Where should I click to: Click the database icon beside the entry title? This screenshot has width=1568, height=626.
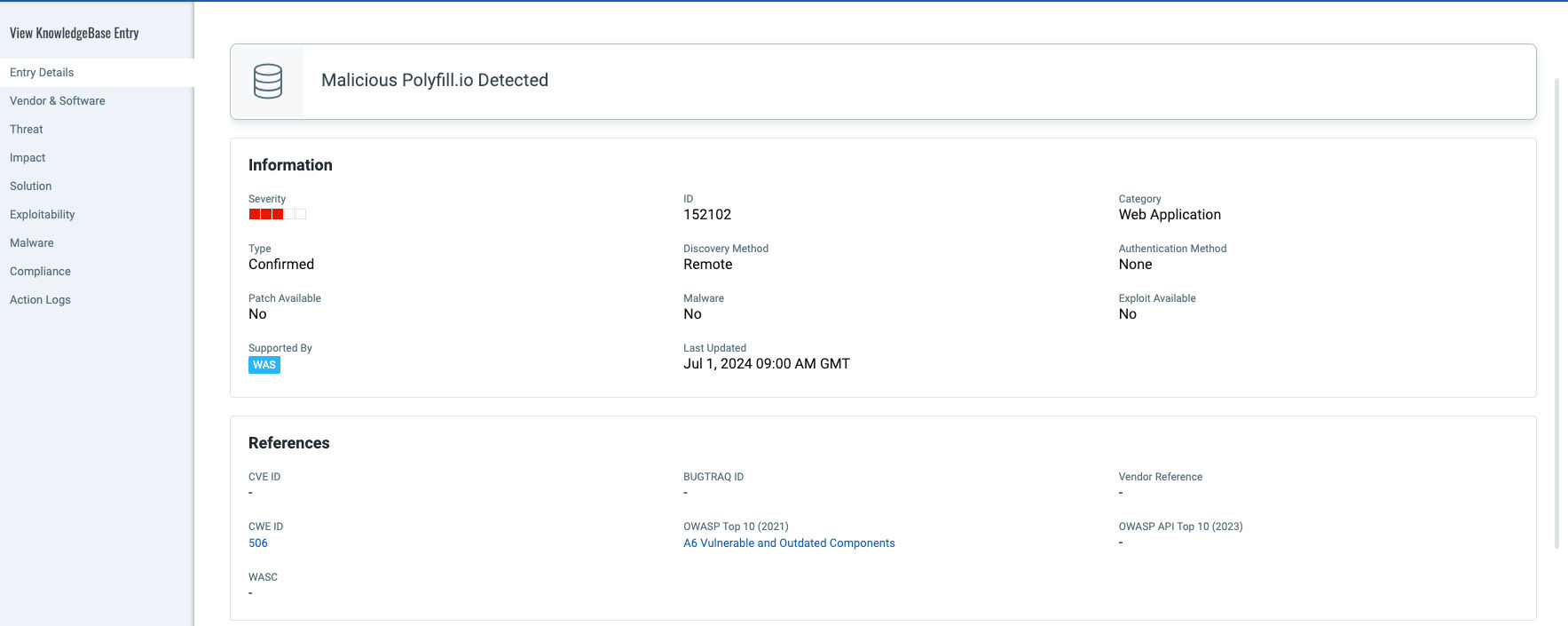pos(267,81)
